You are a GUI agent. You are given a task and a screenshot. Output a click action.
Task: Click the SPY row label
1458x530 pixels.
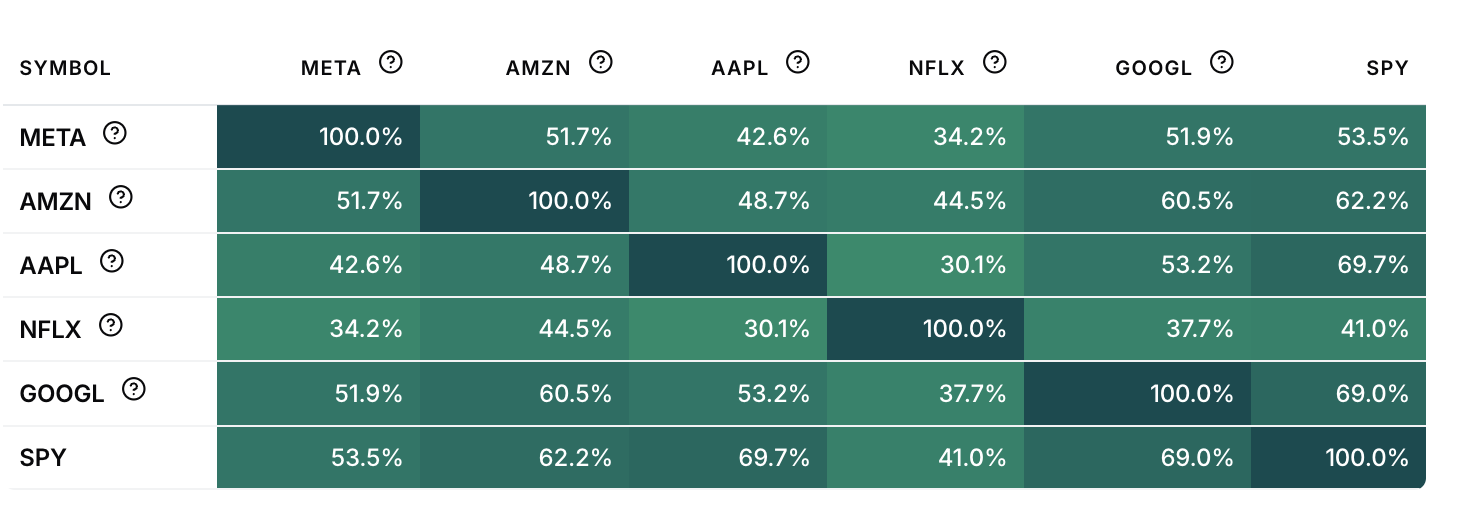click(x=43, y=458)
